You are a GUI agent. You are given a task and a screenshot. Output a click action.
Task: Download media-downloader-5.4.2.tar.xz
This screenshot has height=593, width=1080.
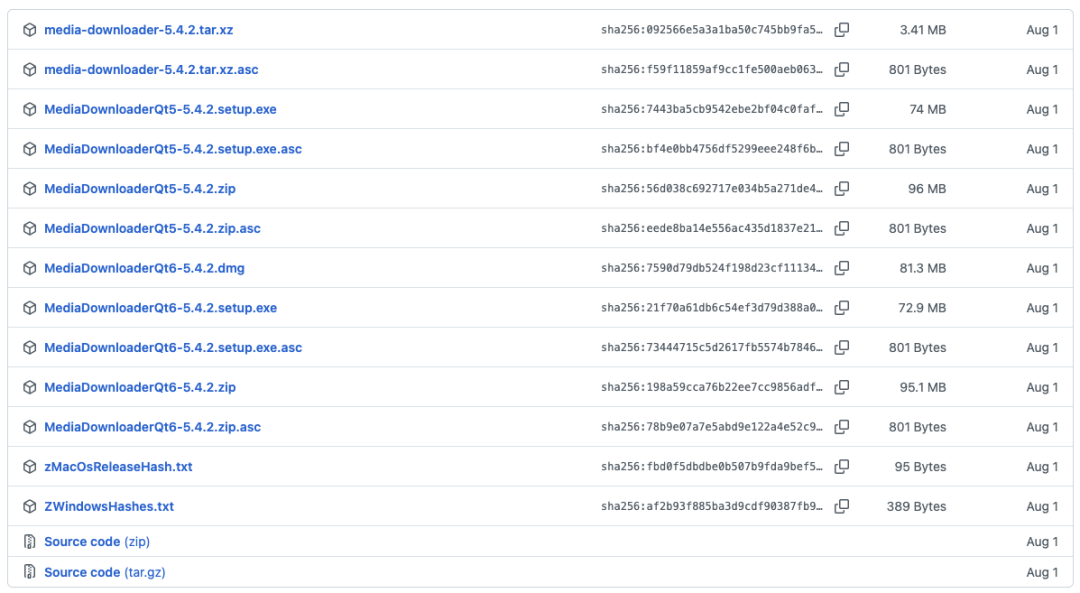click(138, 30)
